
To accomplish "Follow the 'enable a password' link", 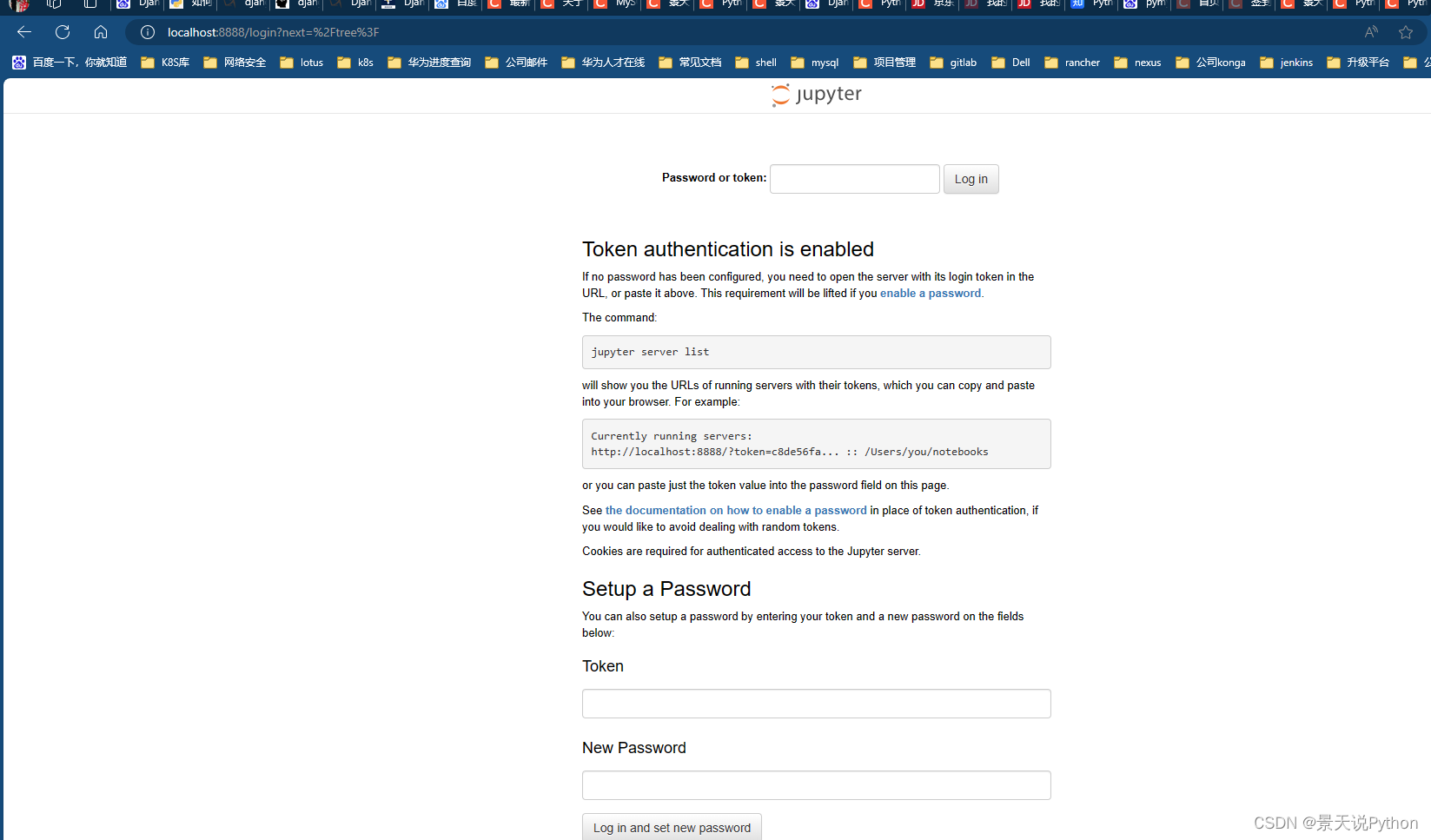I will [931, 294].
